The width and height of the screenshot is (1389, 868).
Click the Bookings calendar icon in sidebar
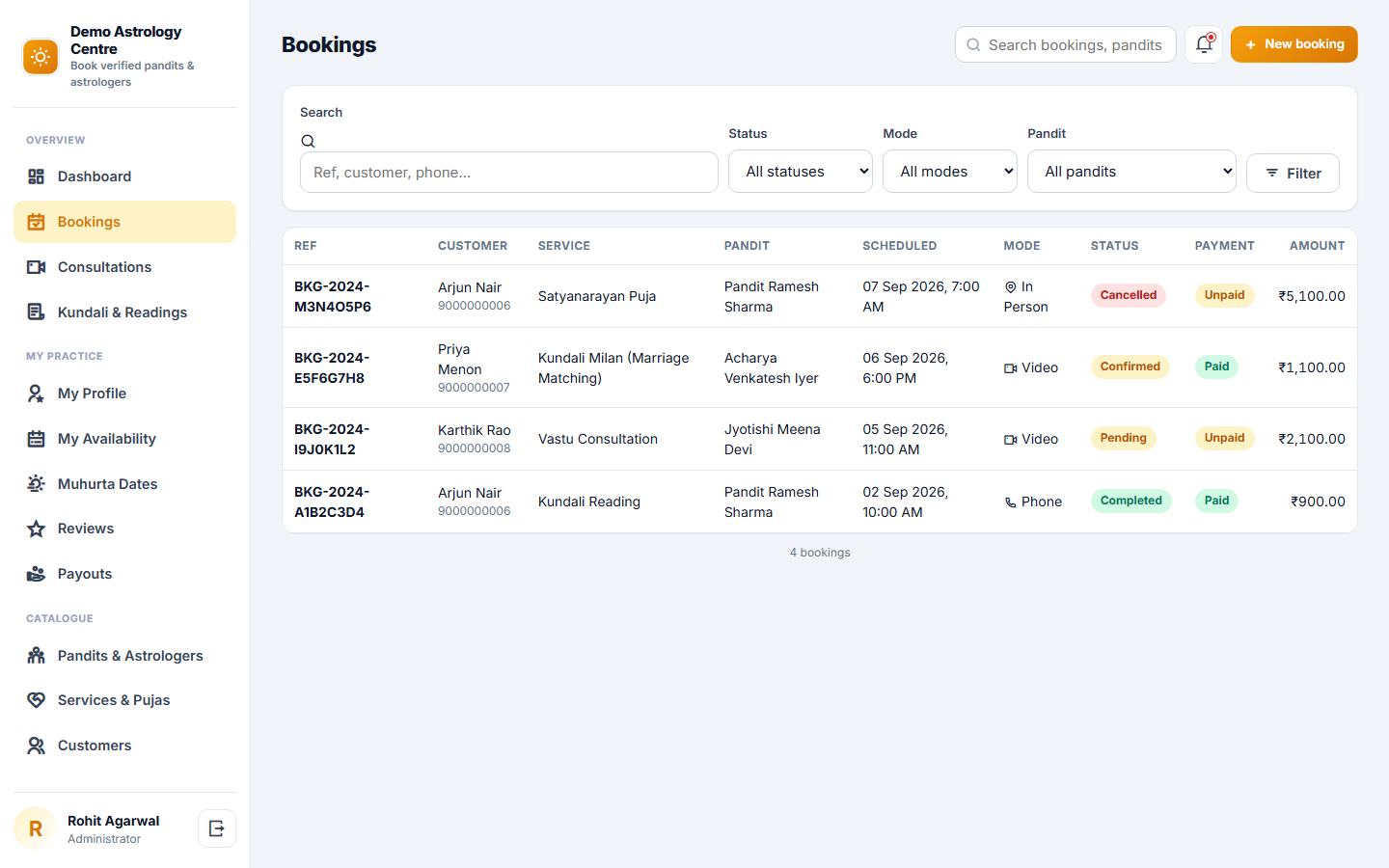tap(37, 222)
